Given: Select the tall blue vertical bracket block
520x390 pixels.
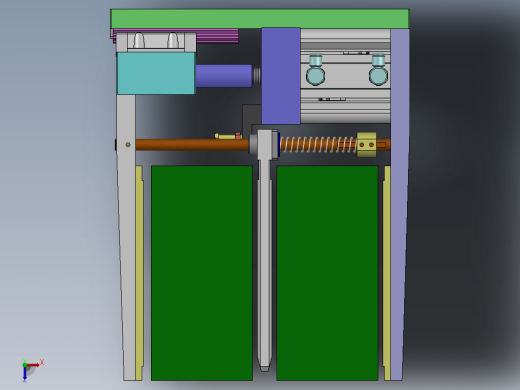Looking at the screenshot, I should click(x=281, y=76).
